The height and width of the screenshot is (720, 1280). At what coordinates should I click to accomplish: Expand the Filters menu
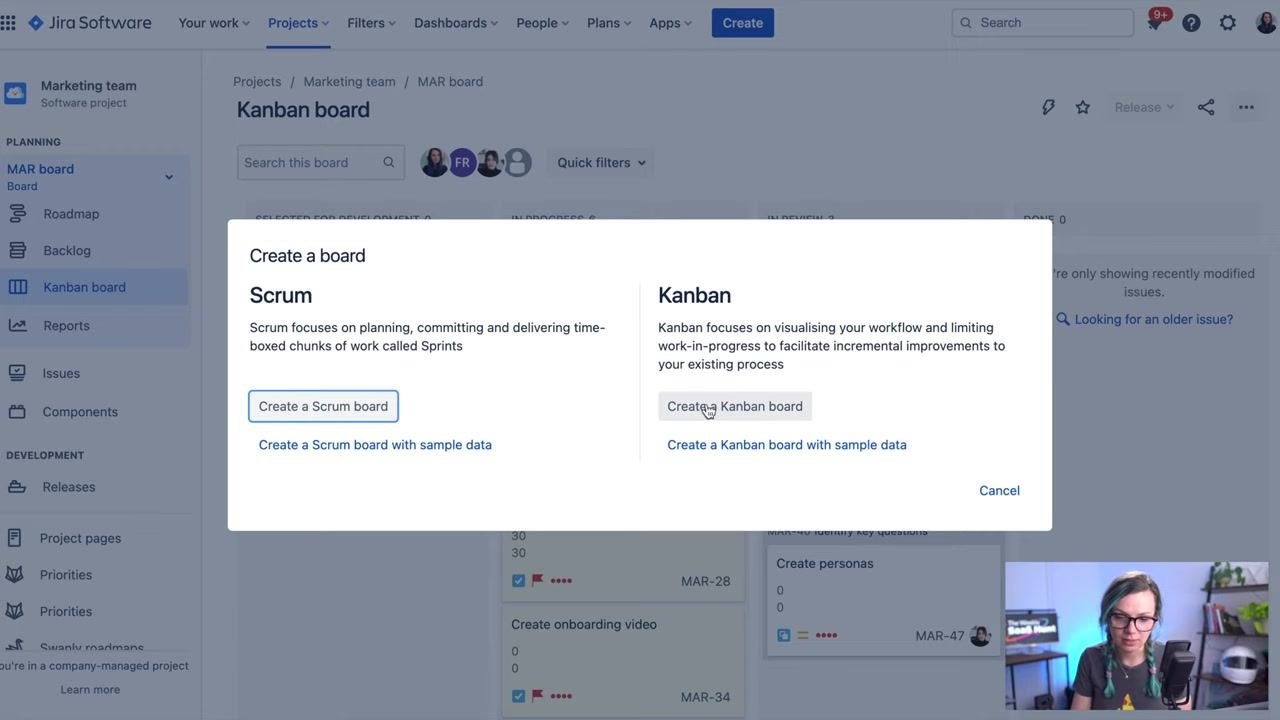point(372,23)
